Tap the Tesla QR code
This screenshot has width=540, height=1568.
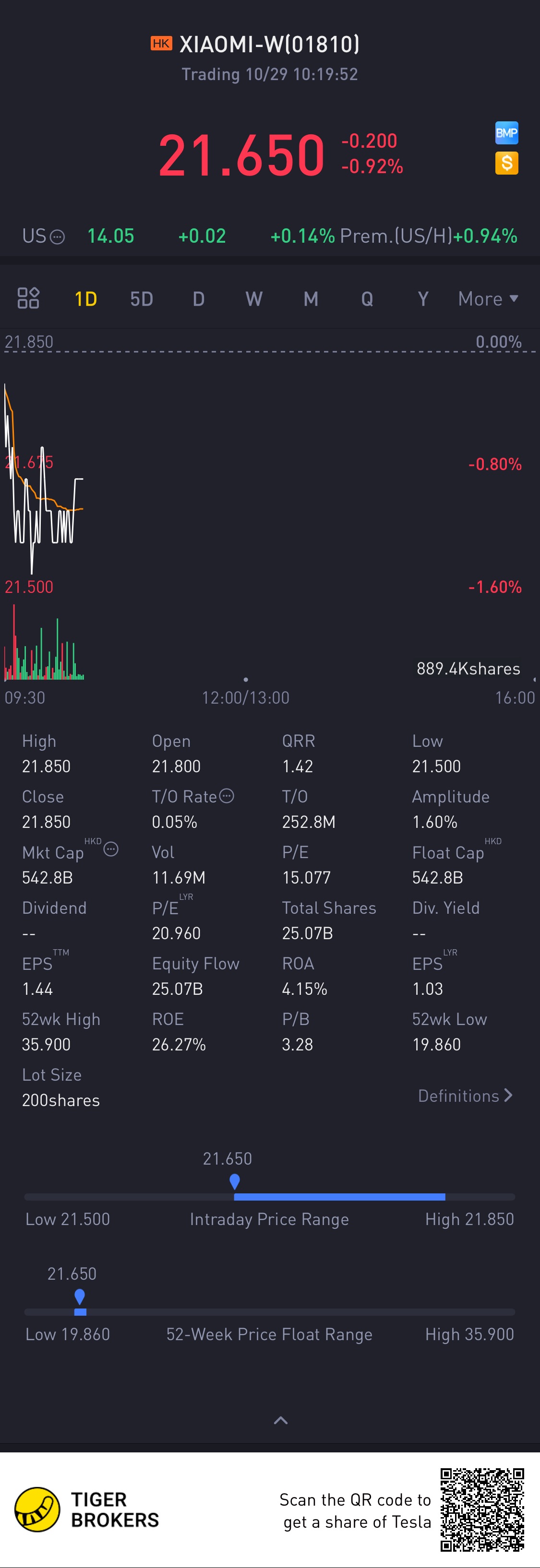pyautogui.click(x=482, y=1509)
